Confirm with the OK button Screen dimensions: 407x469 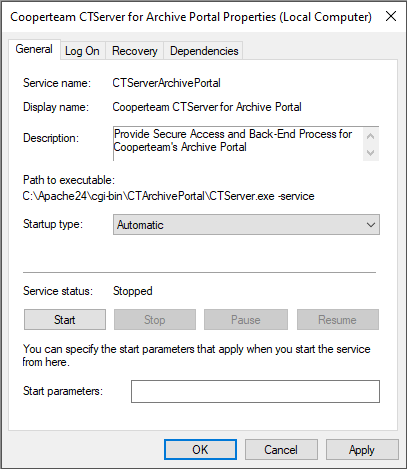pyautogui.click(x=200, y=449)
